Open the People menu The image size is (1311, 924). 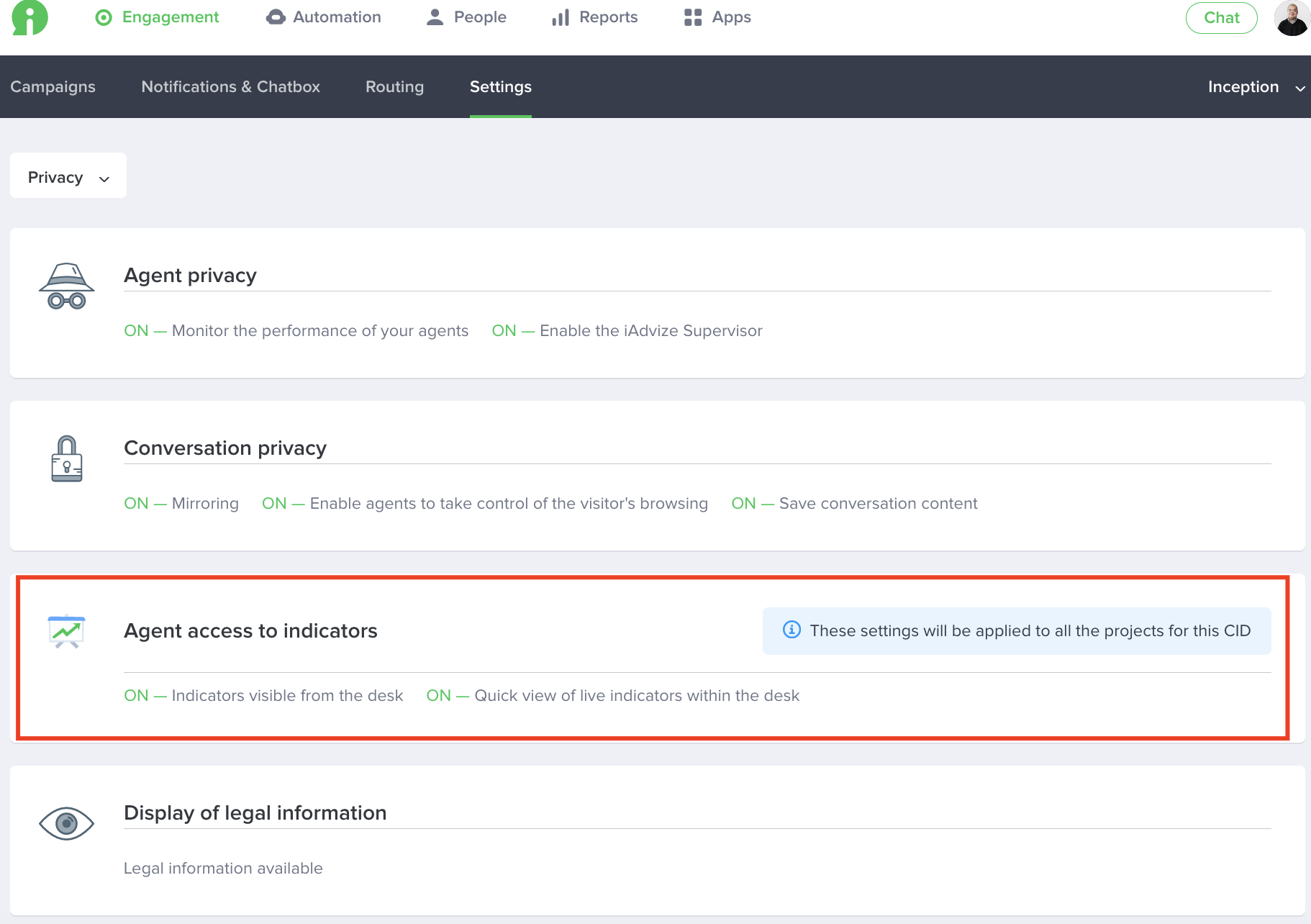coord(466,17)
